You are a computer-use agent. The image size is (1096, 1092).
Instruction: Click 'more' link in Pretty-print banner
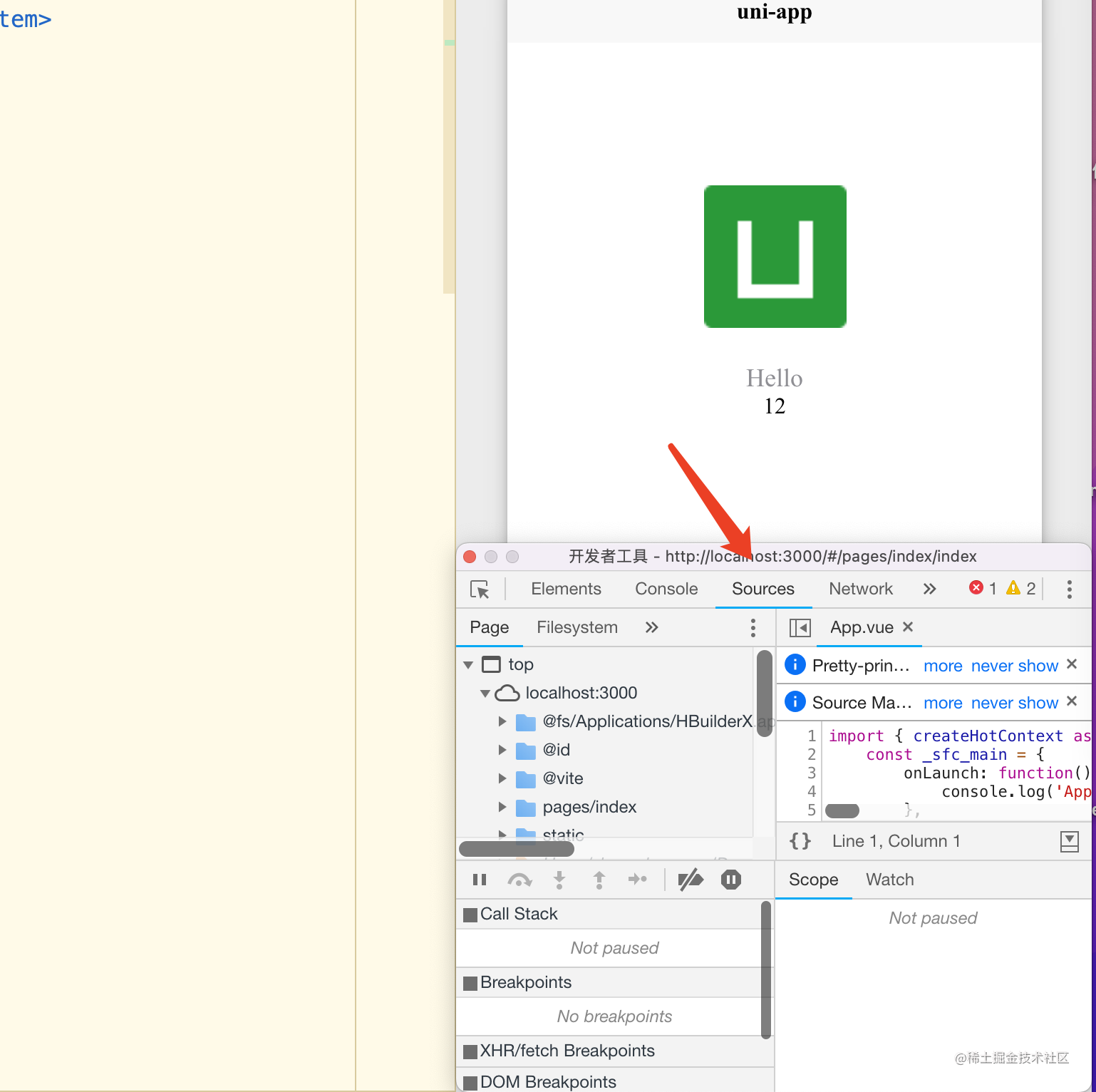(943, 666)
